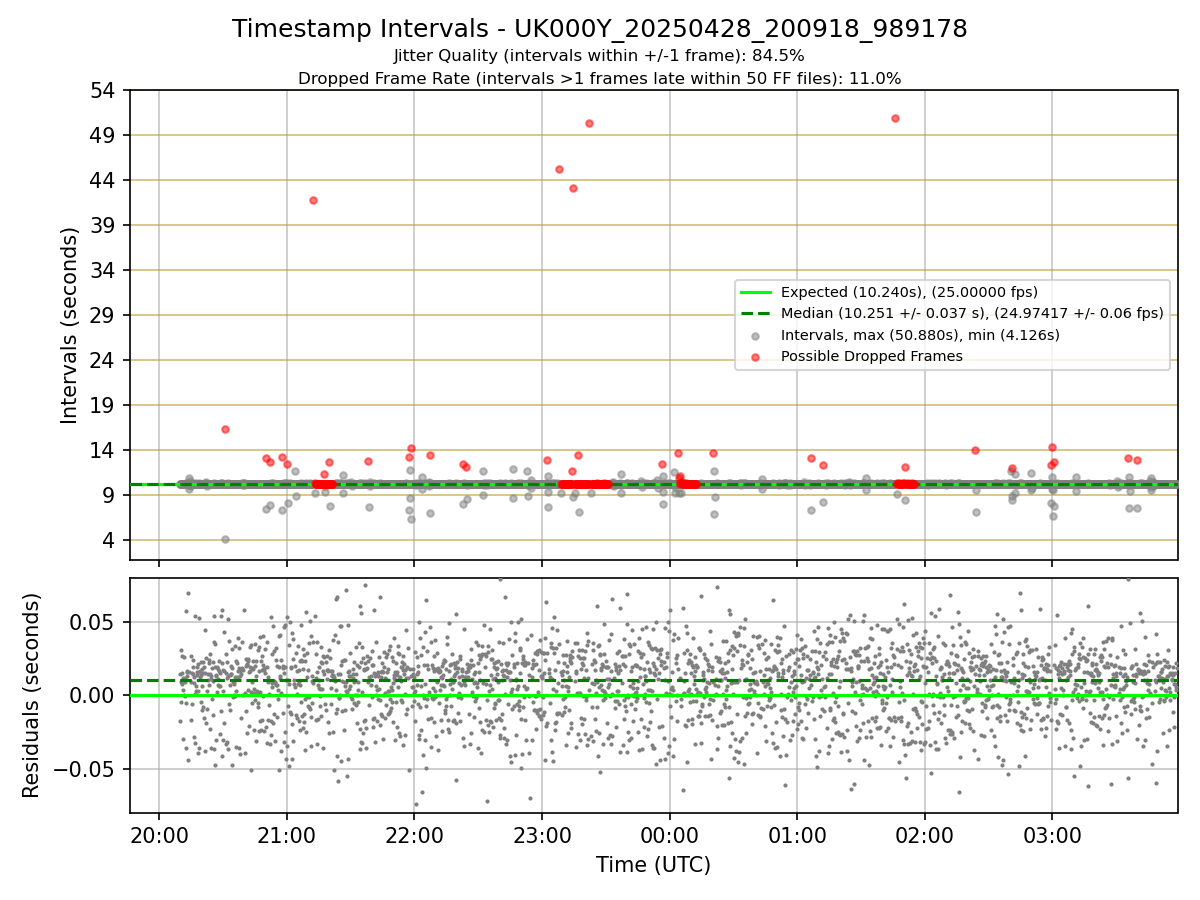
Task: Click the "Time (UTC)" x-axis label
Action: (x=653, y=865)
